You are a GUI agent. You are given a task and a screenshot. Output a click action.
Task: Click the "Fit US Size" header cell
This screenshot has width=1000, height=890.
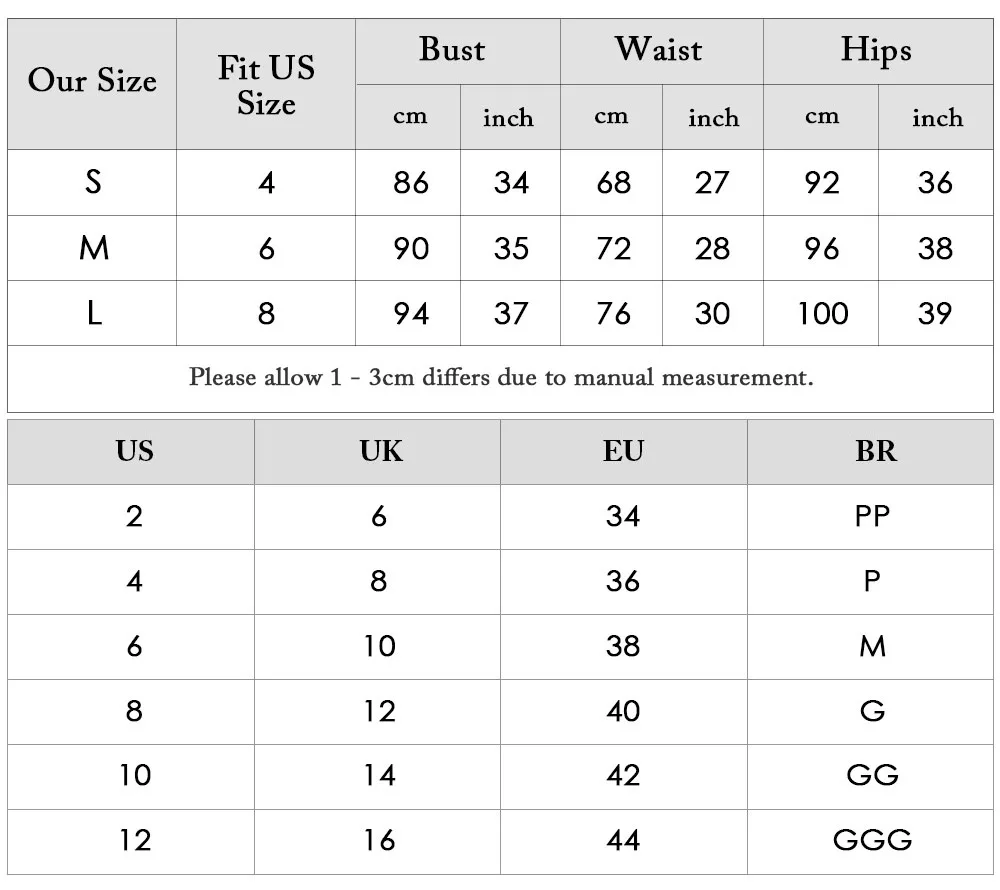click(266, 85)
